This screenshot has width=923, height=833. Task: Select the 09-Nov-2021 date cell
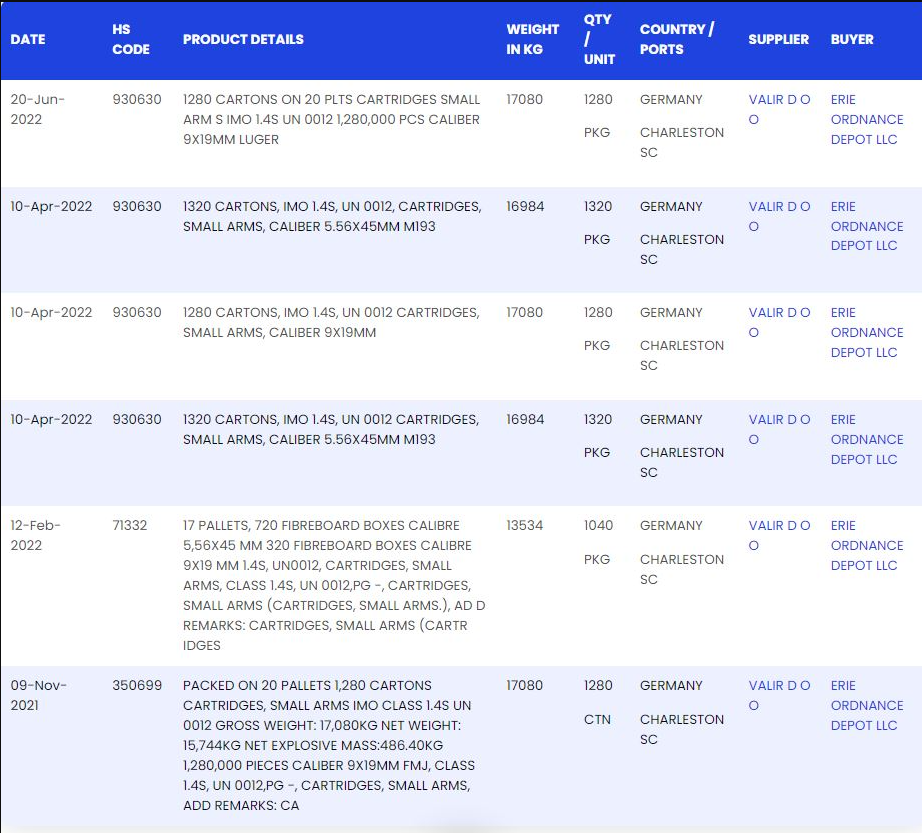[39, 695]
